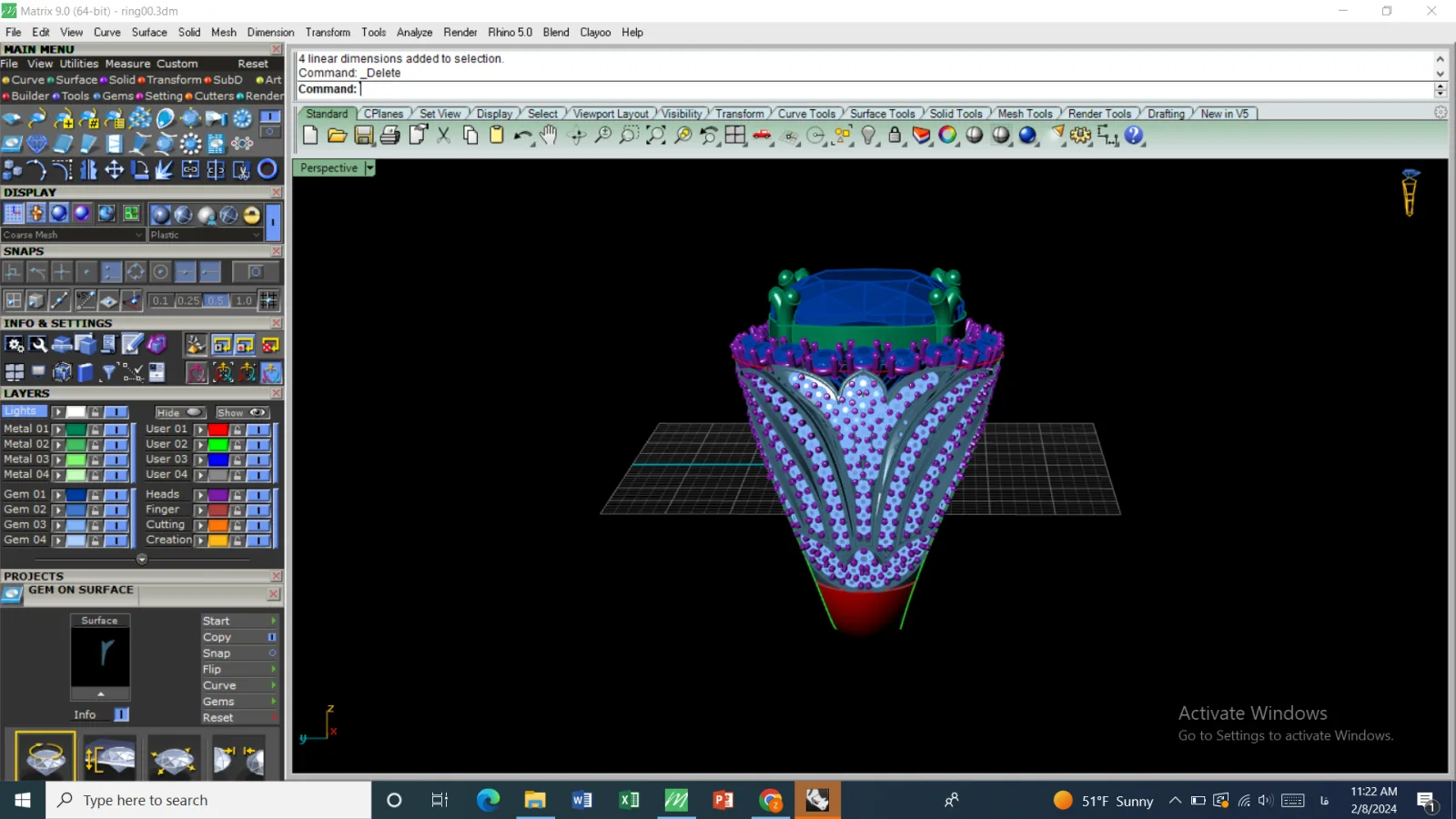Activate the Pan hand tool
Image resolution: width=1456 pixels, height=819 pixels.
pyautogui.click(x=549, y=136)
